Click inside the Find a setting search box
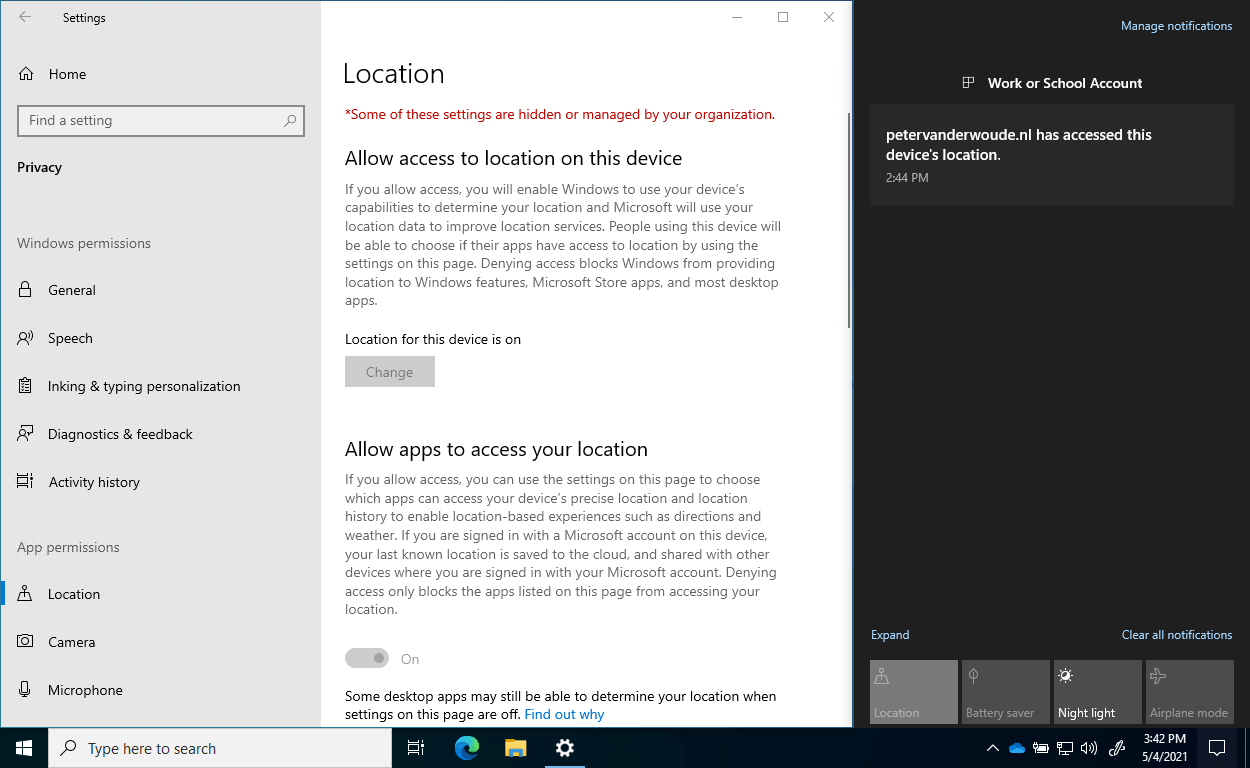 pyautogui.click(x=161, y=120)
